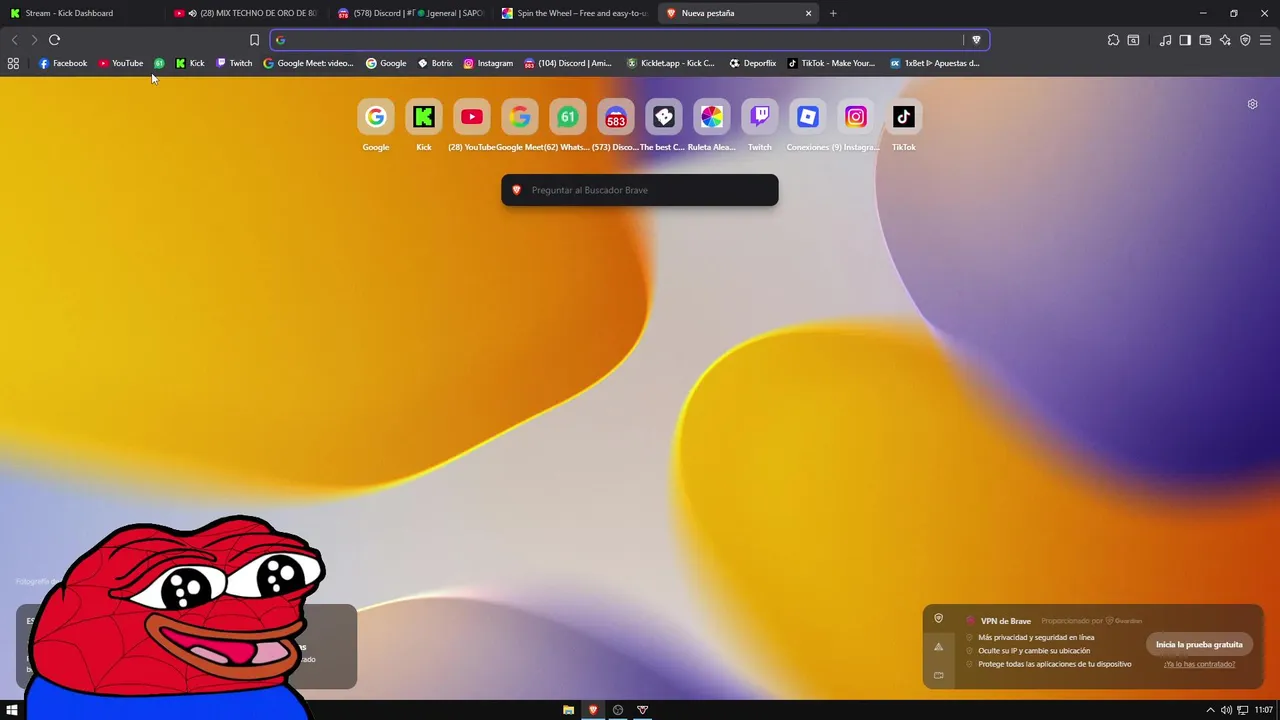Open Twitch bookmark in bookmarks bar
The height and width of the screenshot is (720, 1280).
[x=234, y=63]
